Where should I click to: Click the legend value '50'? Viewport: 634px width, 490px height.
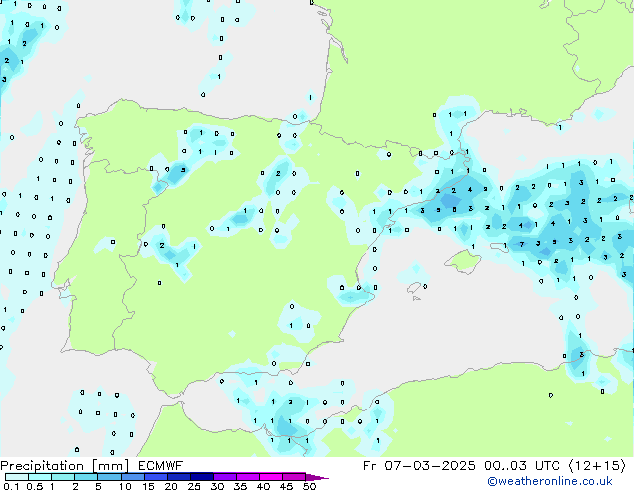309,486
